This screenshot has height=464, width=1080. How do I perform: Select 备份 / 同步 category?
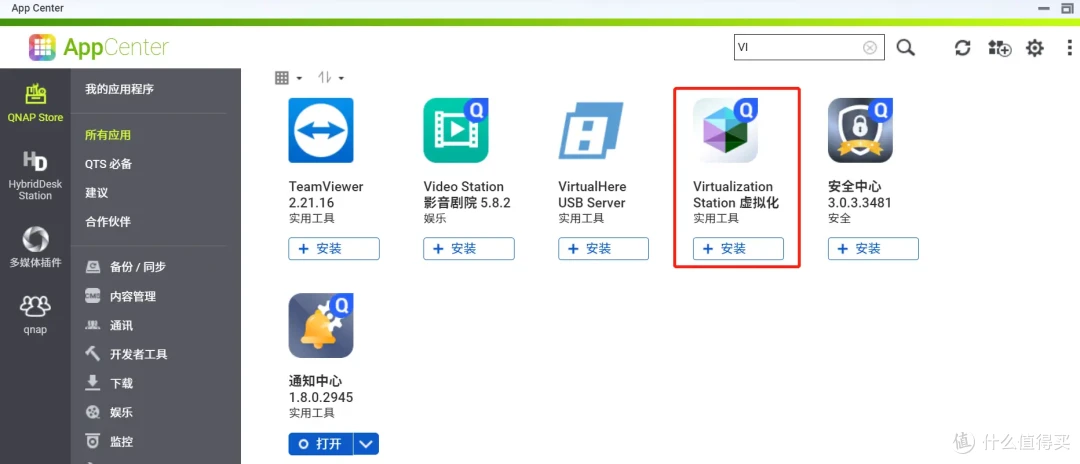click(x=125, y=267)
